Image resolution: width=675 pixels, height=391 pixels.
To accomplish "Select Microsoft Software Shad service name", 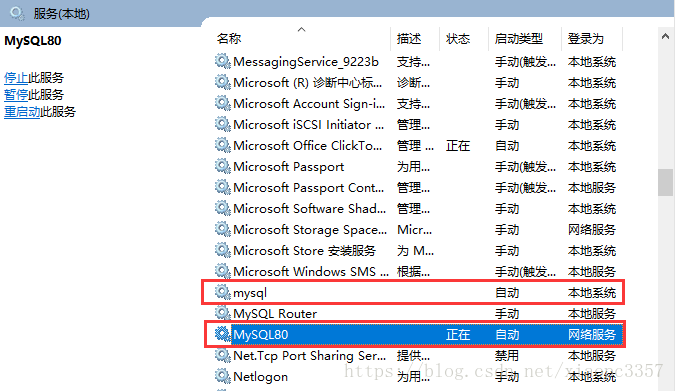I will 310,209.
